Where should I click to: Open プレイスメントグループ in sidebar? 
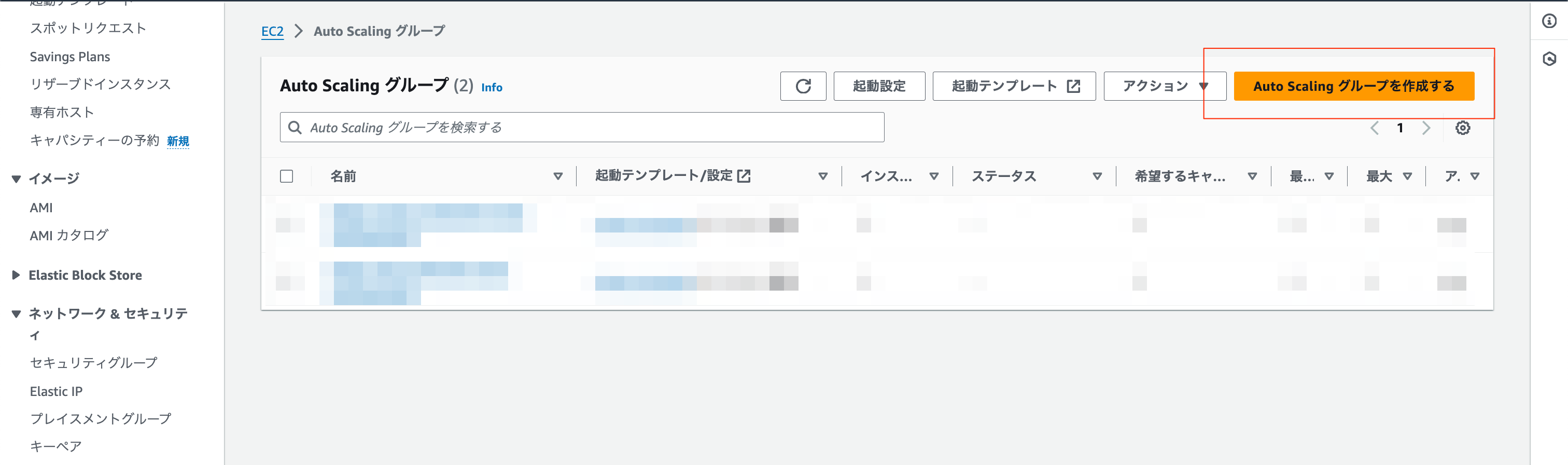pyautogui.click(x=101, y=419)
